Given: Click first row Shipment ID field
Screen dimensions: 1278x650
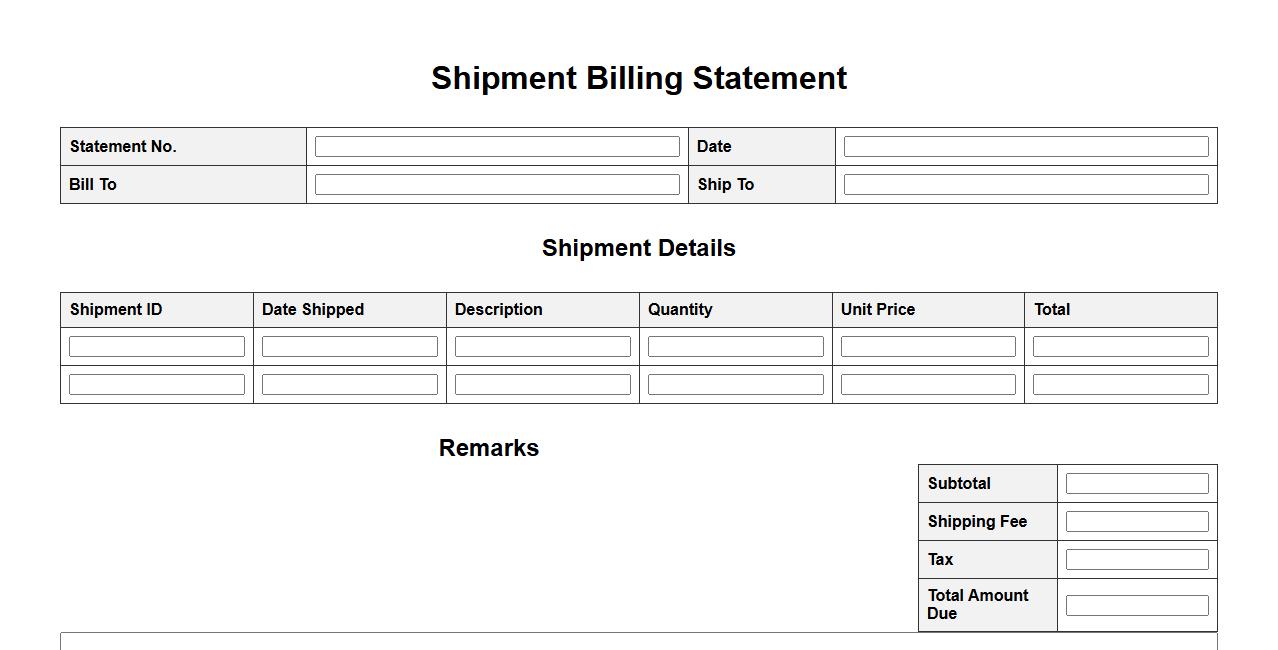Looking at the screenshot, I should [157, 347].
